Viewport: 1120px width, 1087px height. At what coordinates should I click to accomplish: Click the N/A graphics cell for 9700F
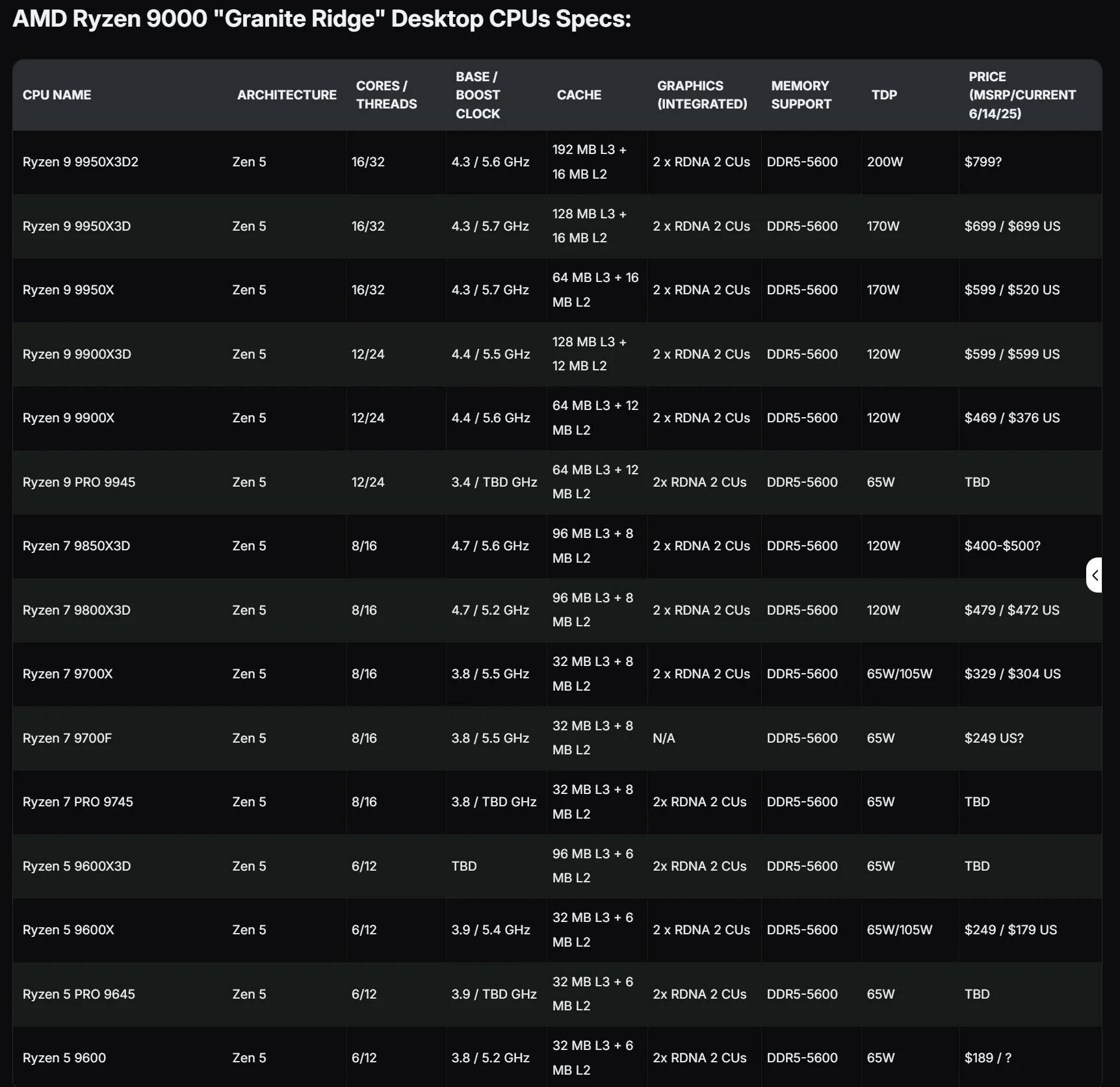pos(664,738)
